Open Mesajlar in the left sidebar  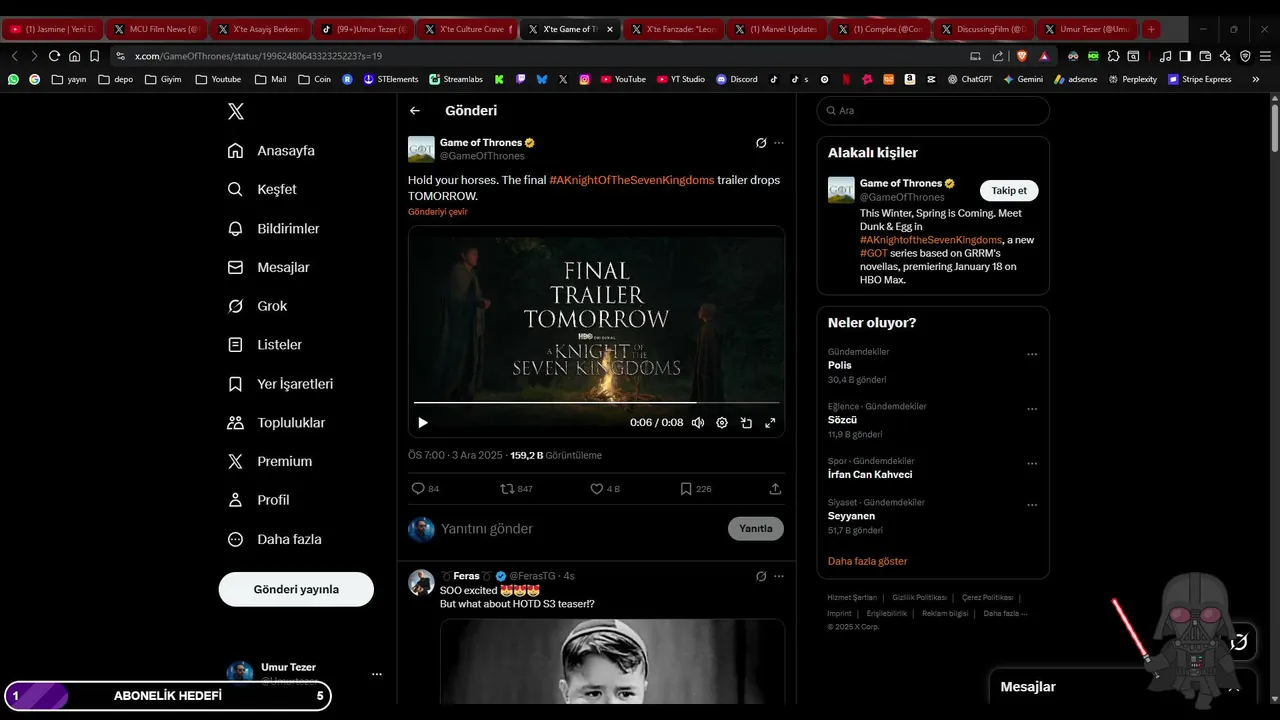point(269,267)
